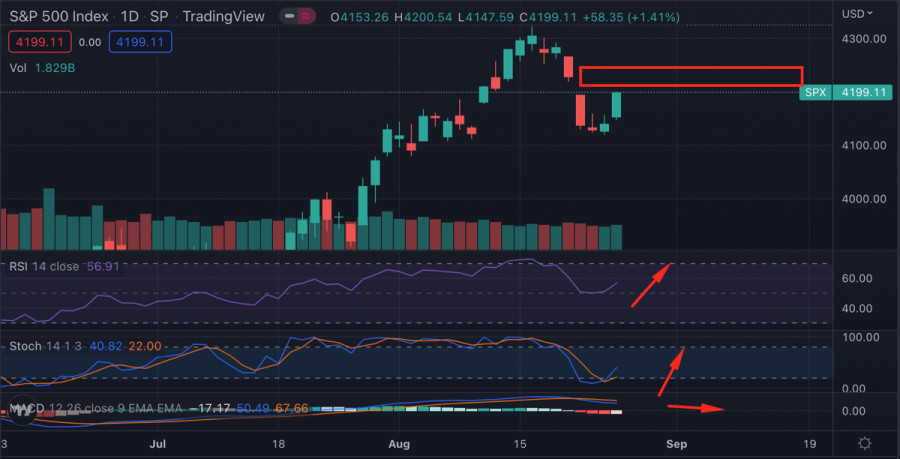This screenshot has width=900, height=459.
Task: Click the 19 date label on time axis
Action: click(x=810, y=444)
